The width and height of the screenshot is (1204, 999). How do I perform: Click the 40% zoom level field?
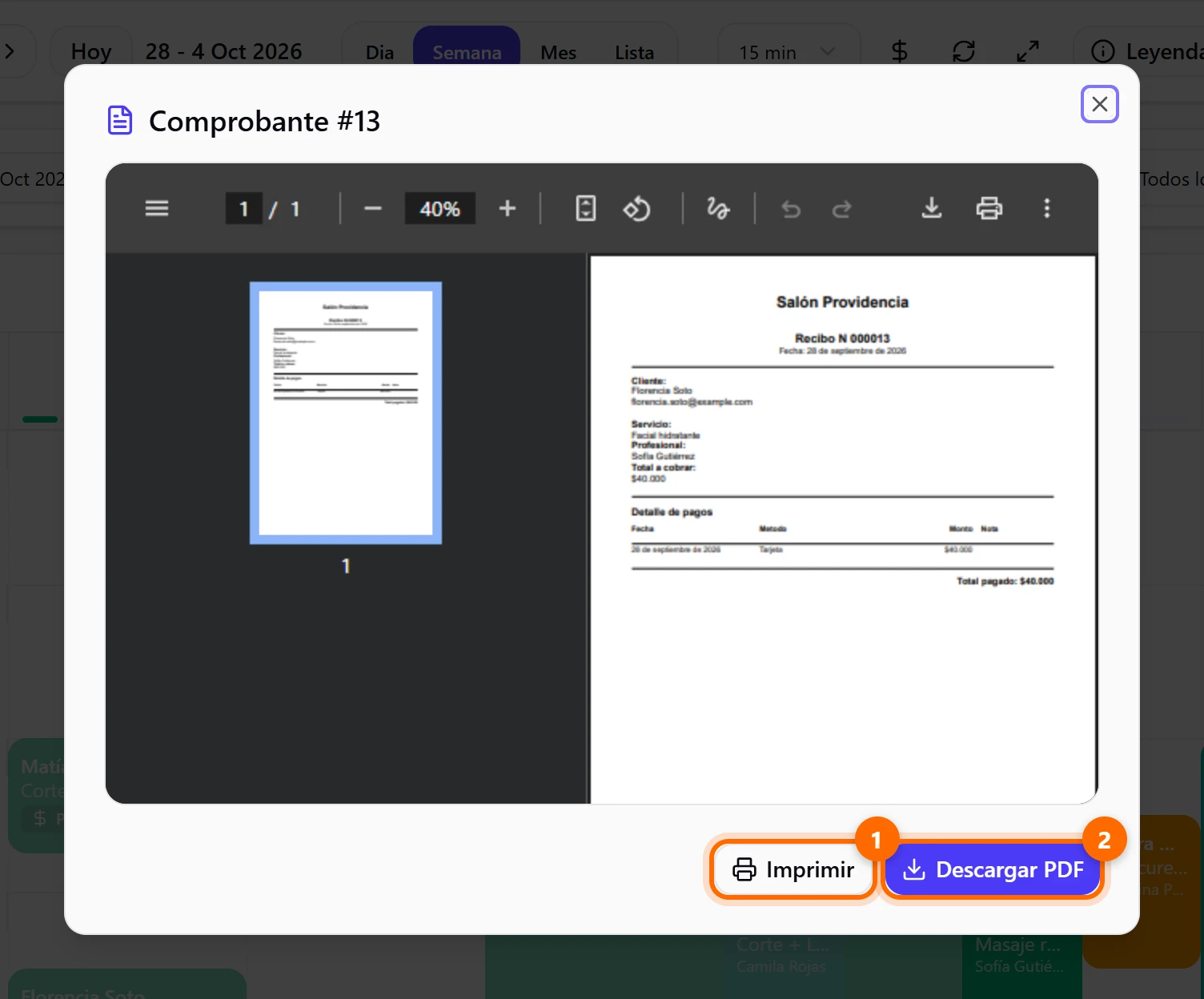point(440,209)
